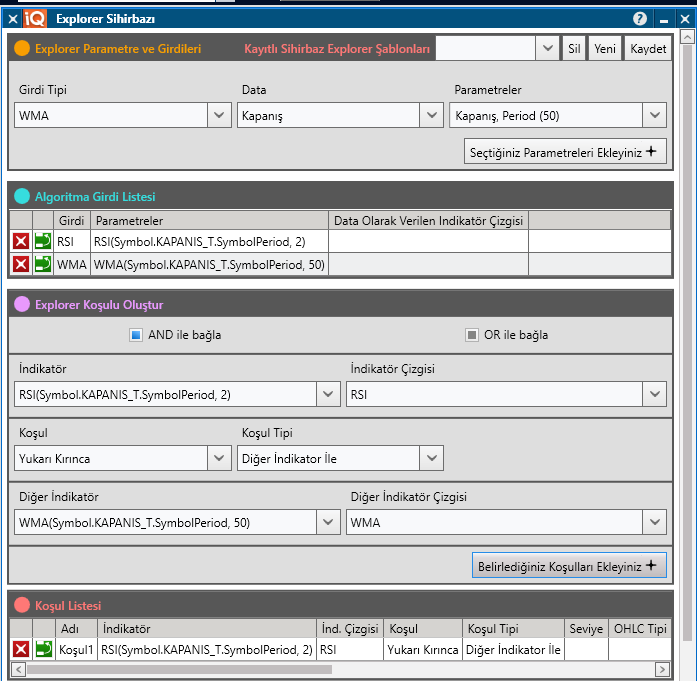Screen dimensions: 697x681
Task: Enable the AND ile bağla checkbox
Action: [x=136, y=335]
